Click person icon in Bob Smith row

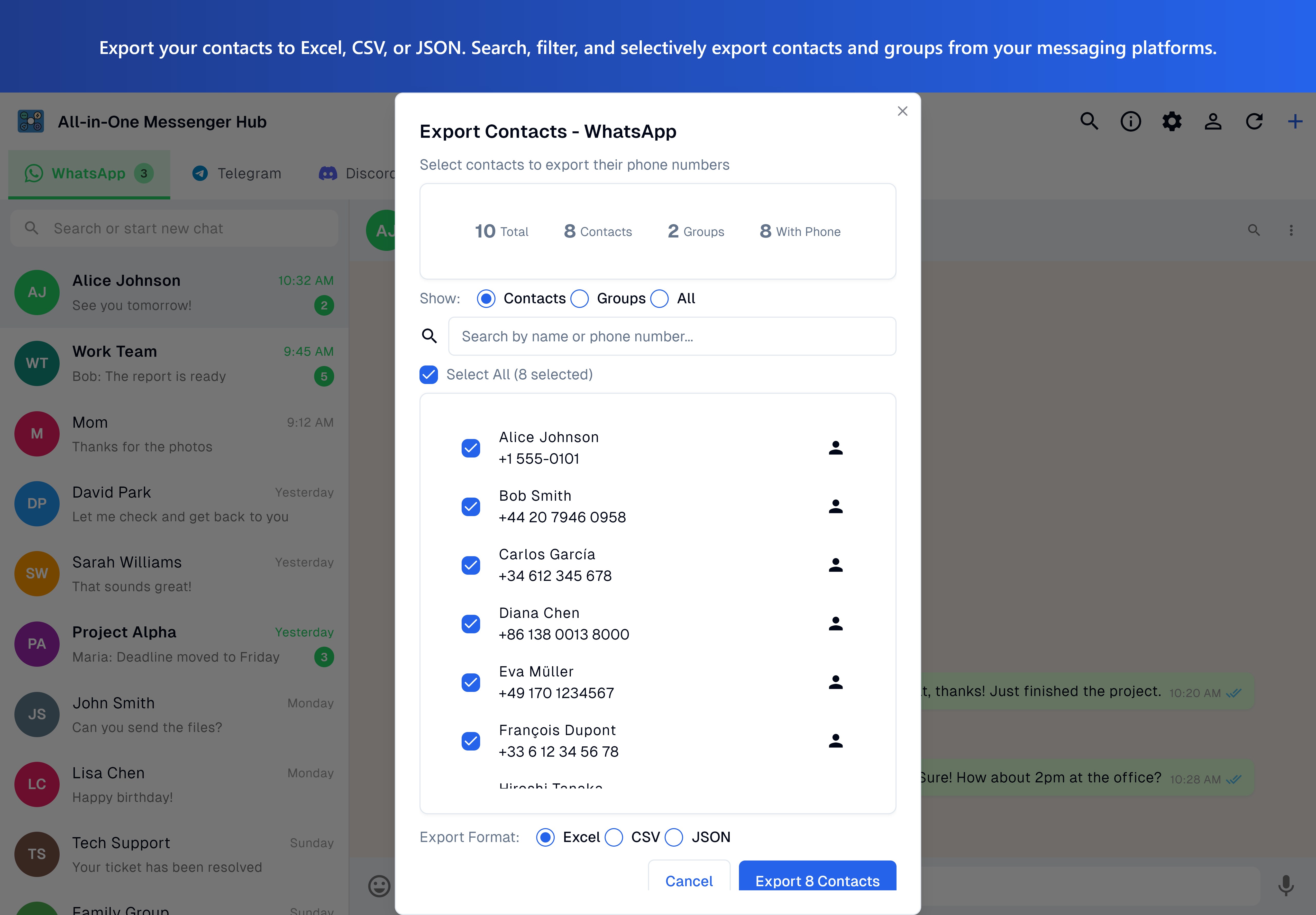click(x=836, y=506)
